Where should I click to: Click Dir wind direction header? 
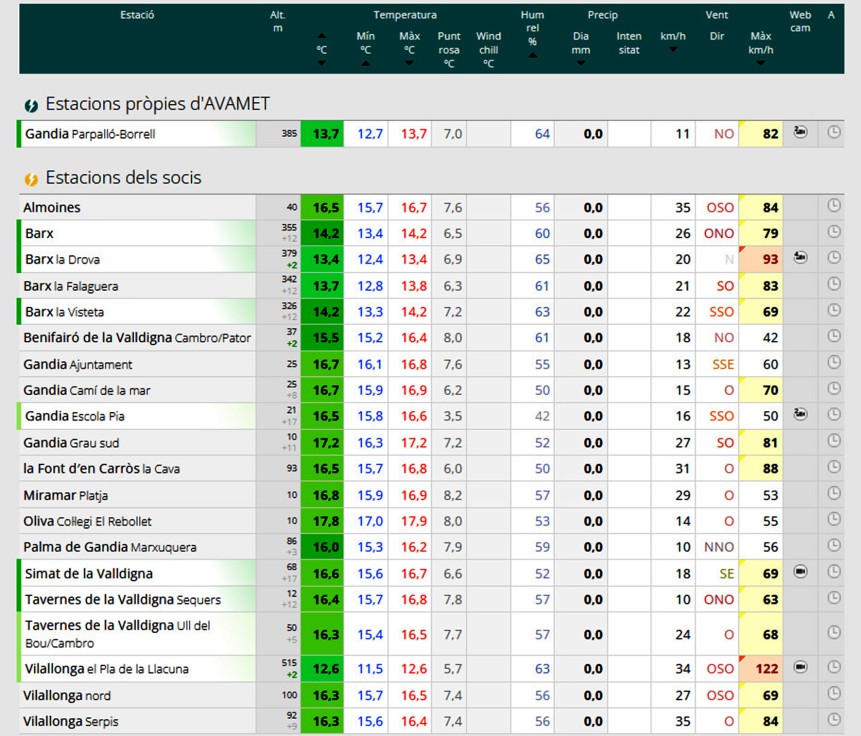pos(717,36)
